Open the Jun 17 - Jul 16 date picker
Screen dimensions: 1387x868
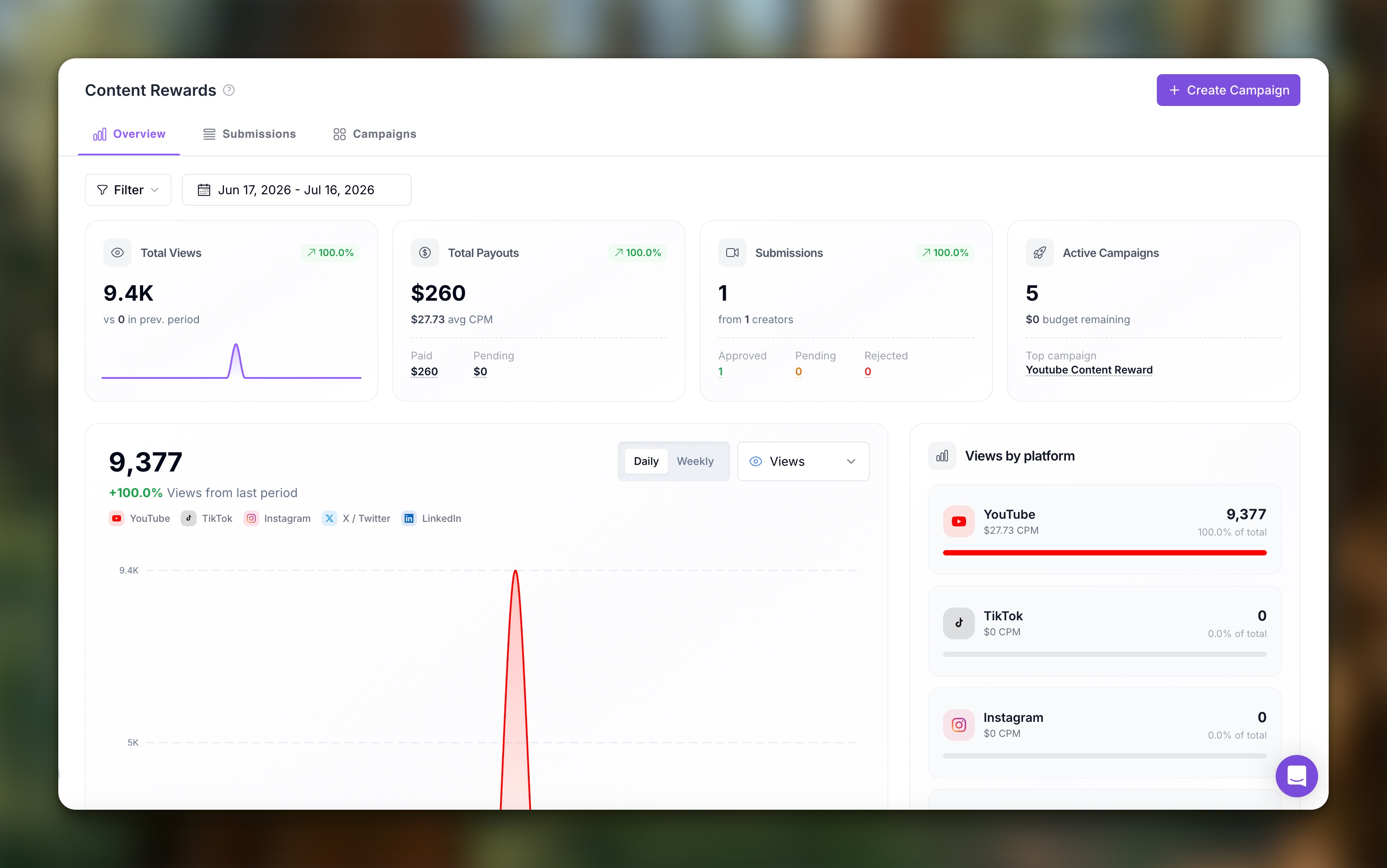[x=296, y=189]
